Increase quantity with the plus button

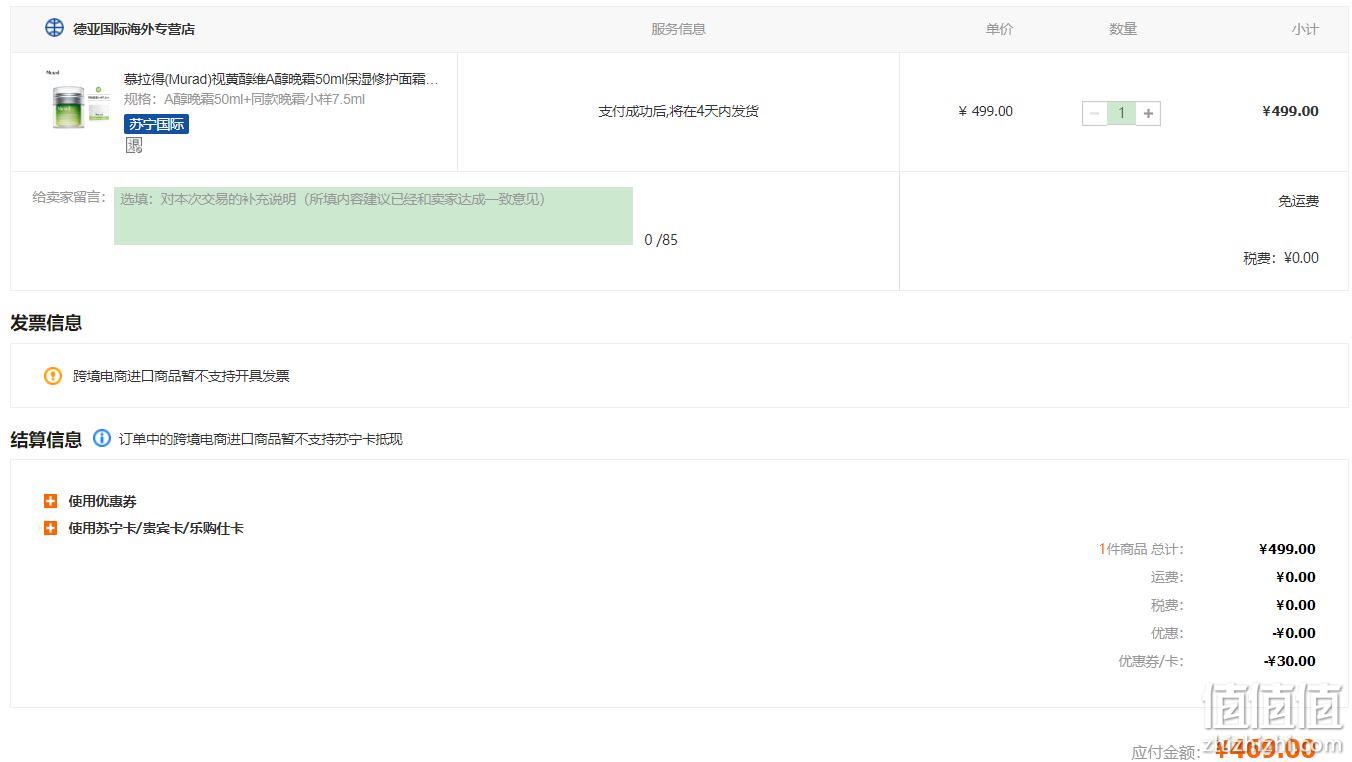[1148, 113]
